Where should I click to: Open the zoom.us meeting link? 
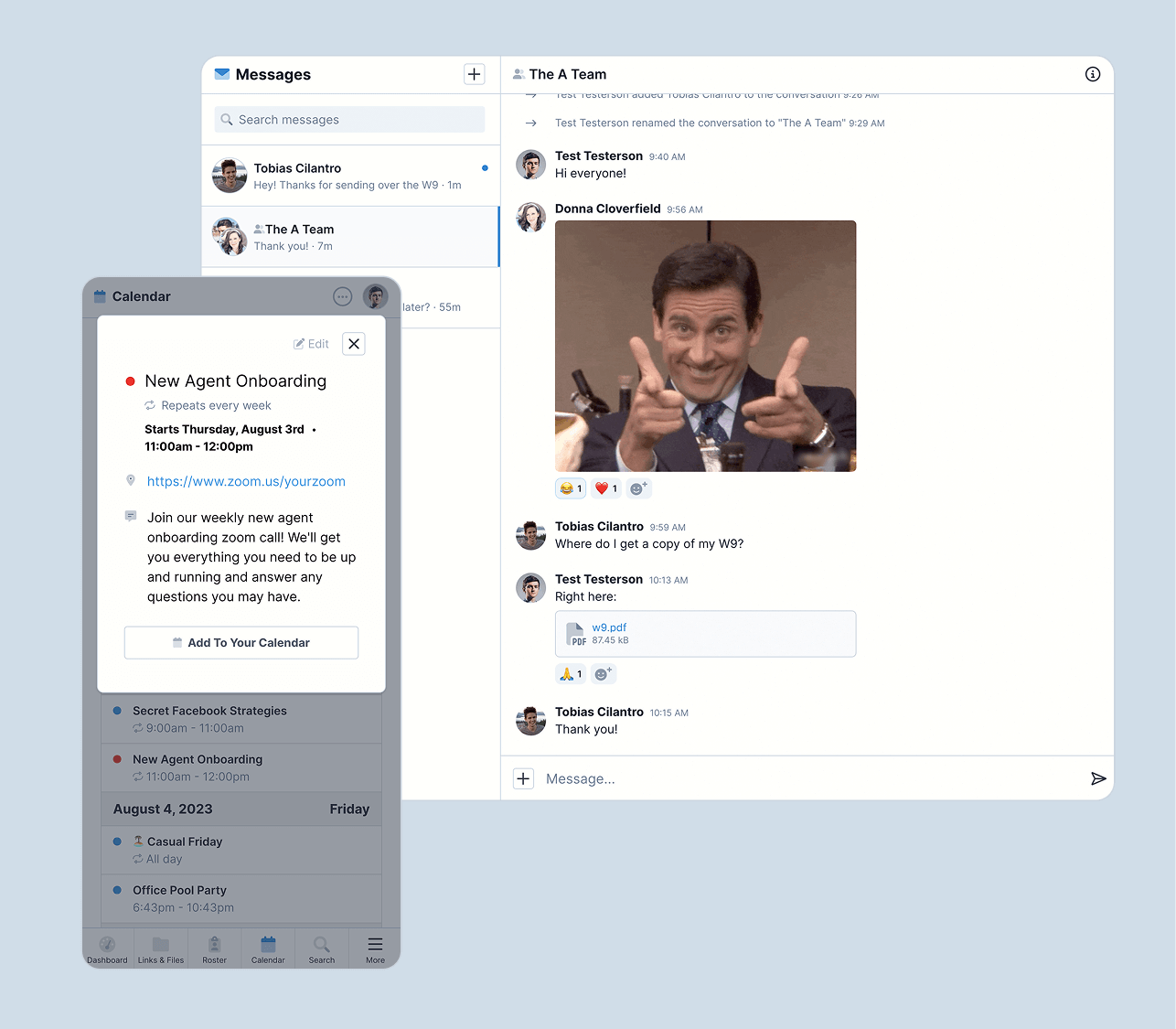(x=246, y=482)
